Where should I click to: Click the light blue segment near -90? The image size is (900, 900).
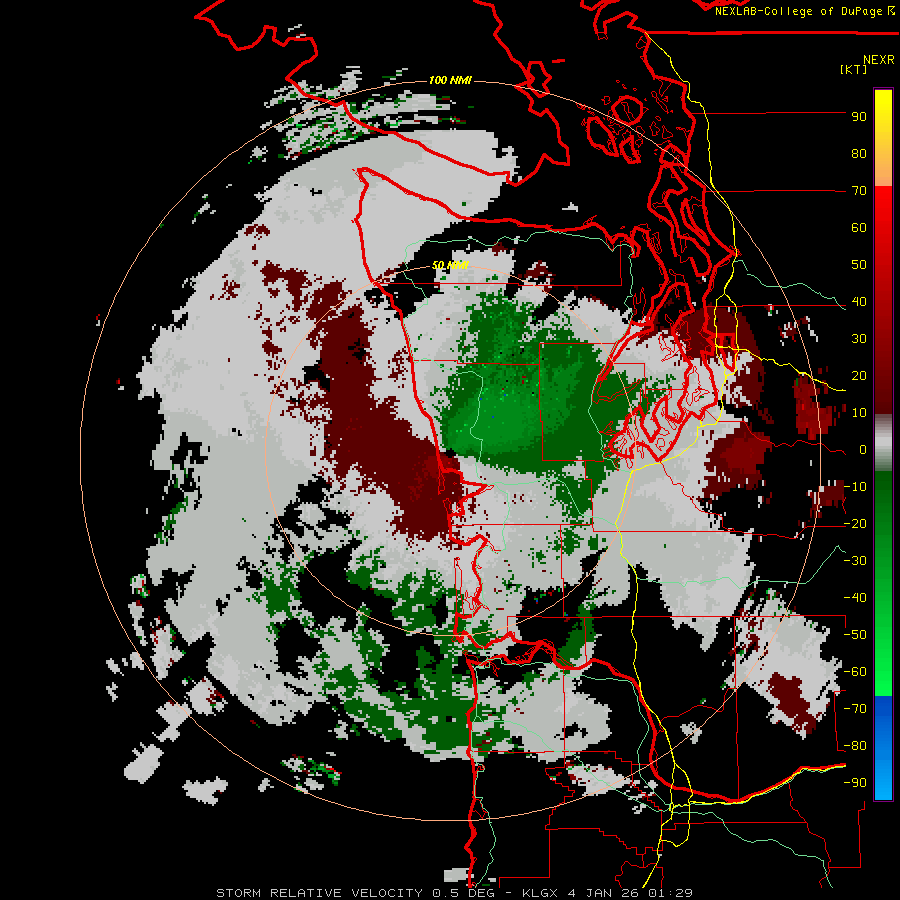[883, 781]
